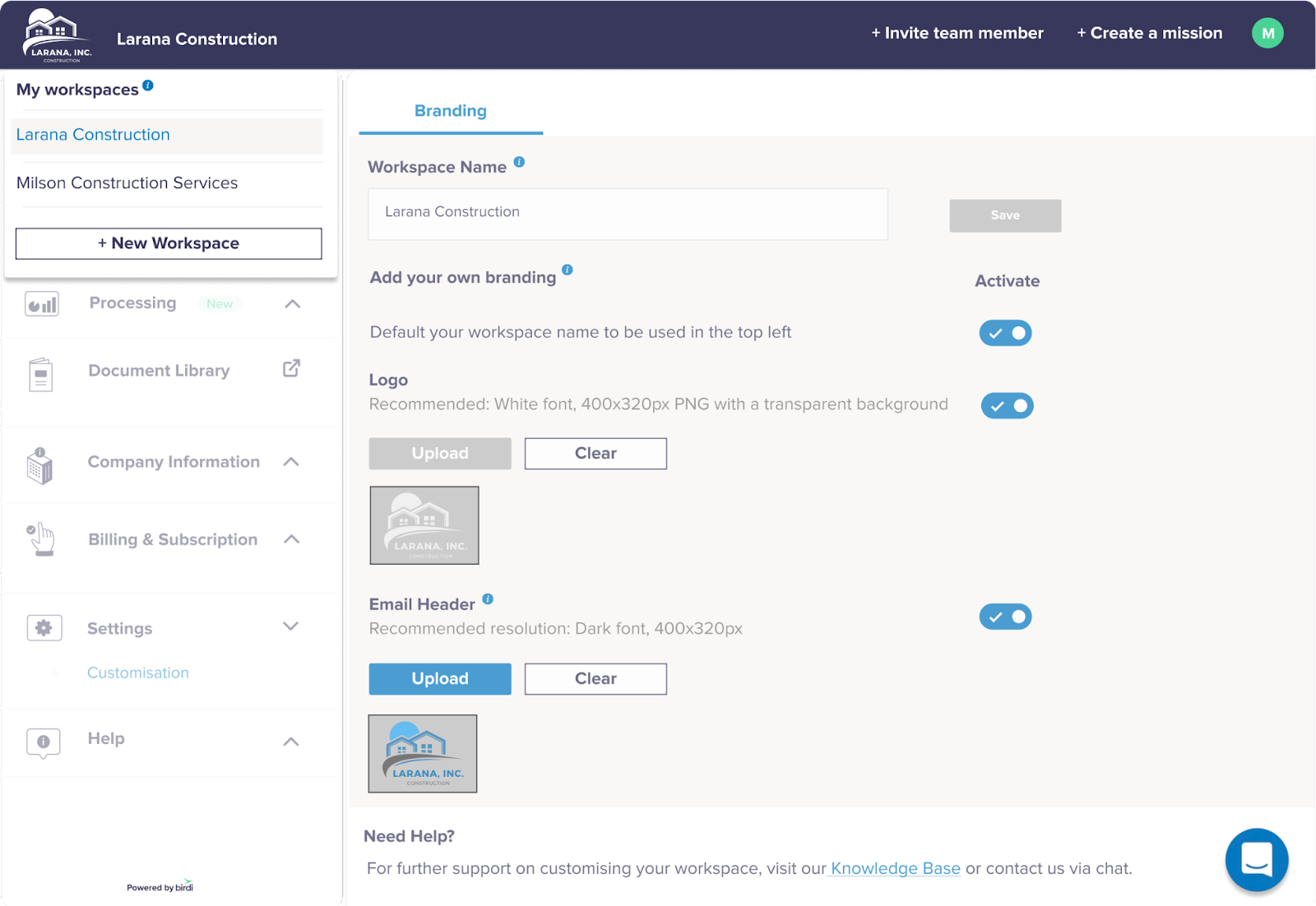The image size is (1316, 906).
Task: Disable the Logo branding toggle
Action: point(1007,406)
